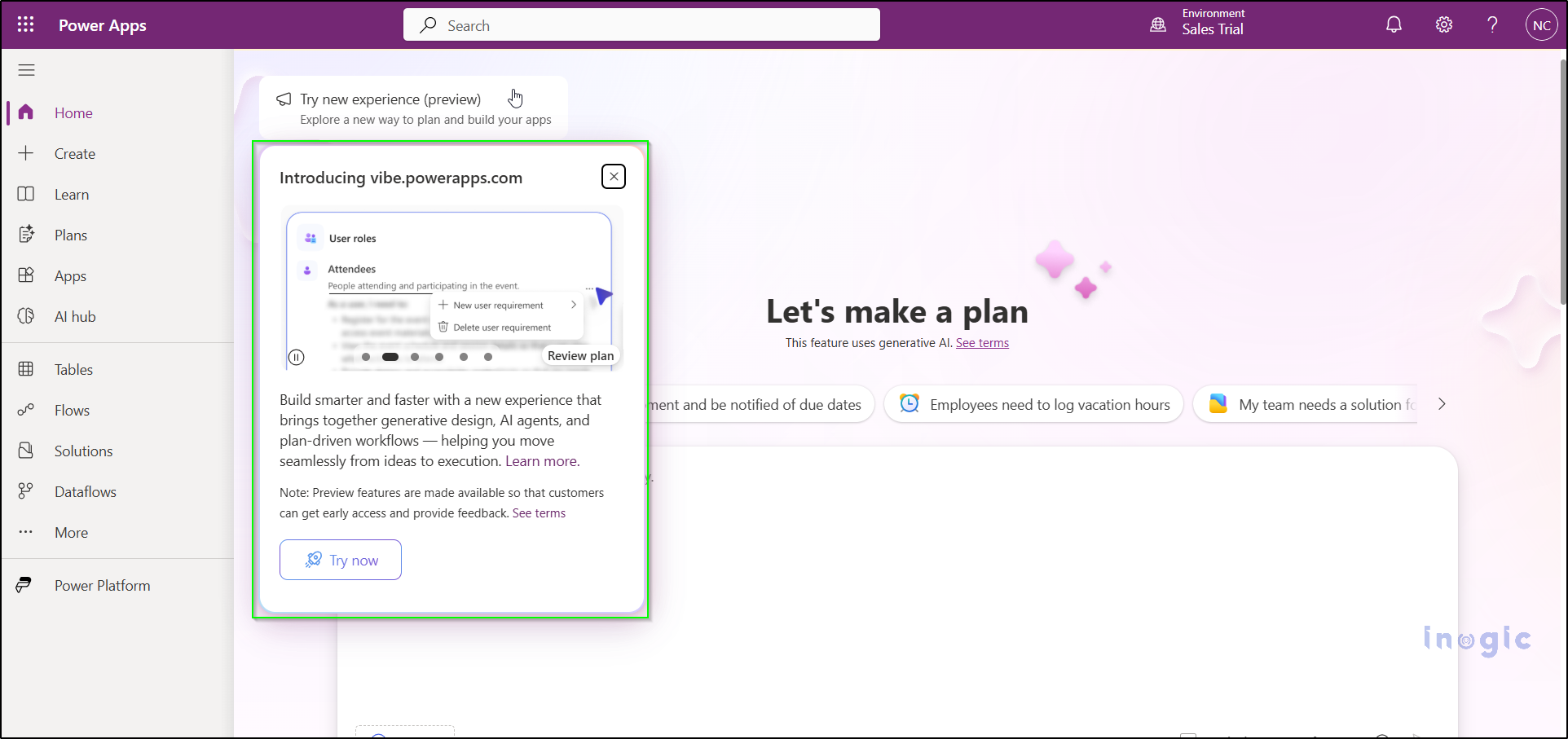Select the Home menu item
This screenshot has height=739, width=1568.
(73, 112)
